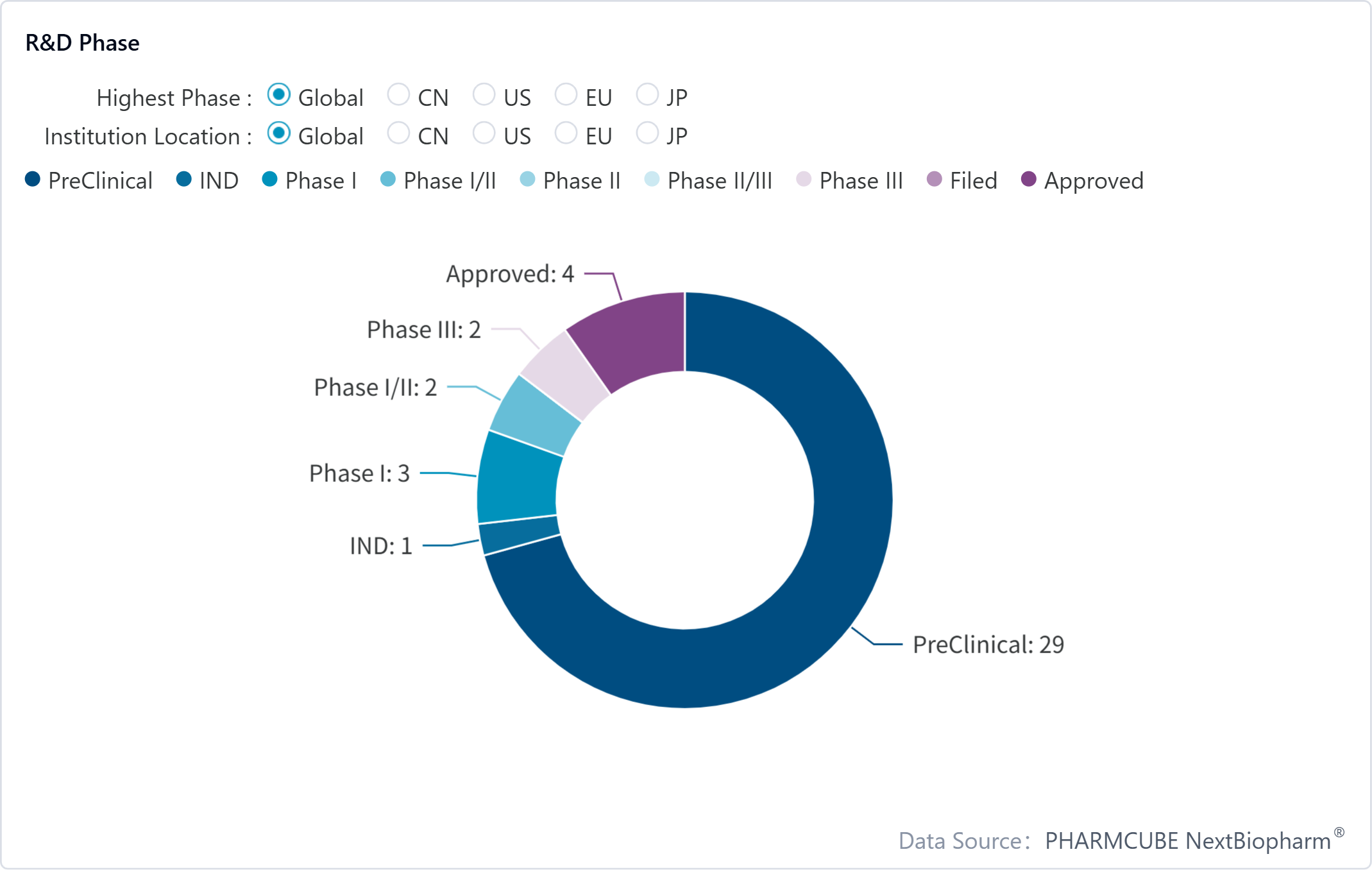Image resolution: width=1372 pixels, height=870 pixels.
Task: Click the Phase I legend dot
Action: (x=270, y=180)
